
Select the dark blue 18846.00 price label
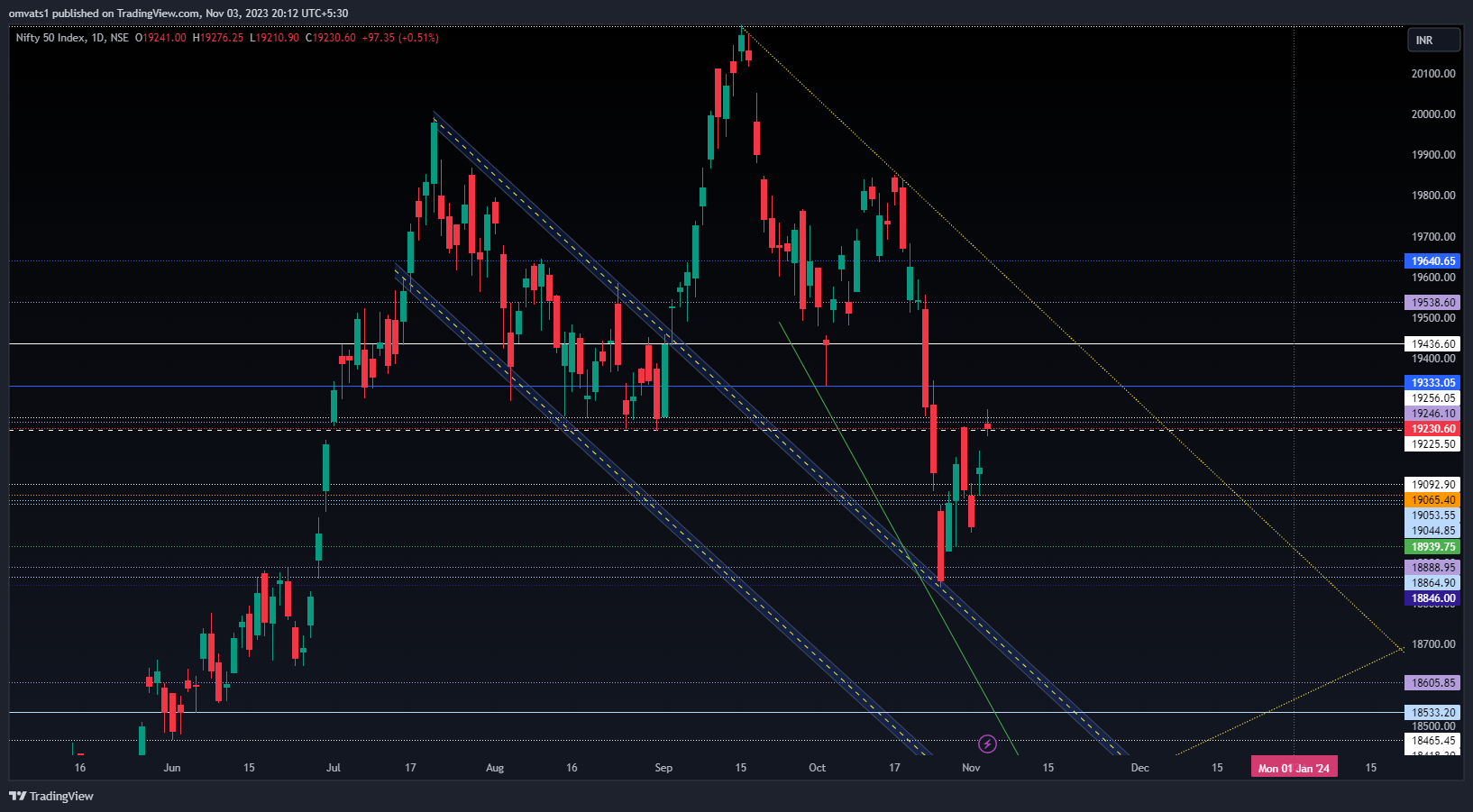coord(1432,598)
